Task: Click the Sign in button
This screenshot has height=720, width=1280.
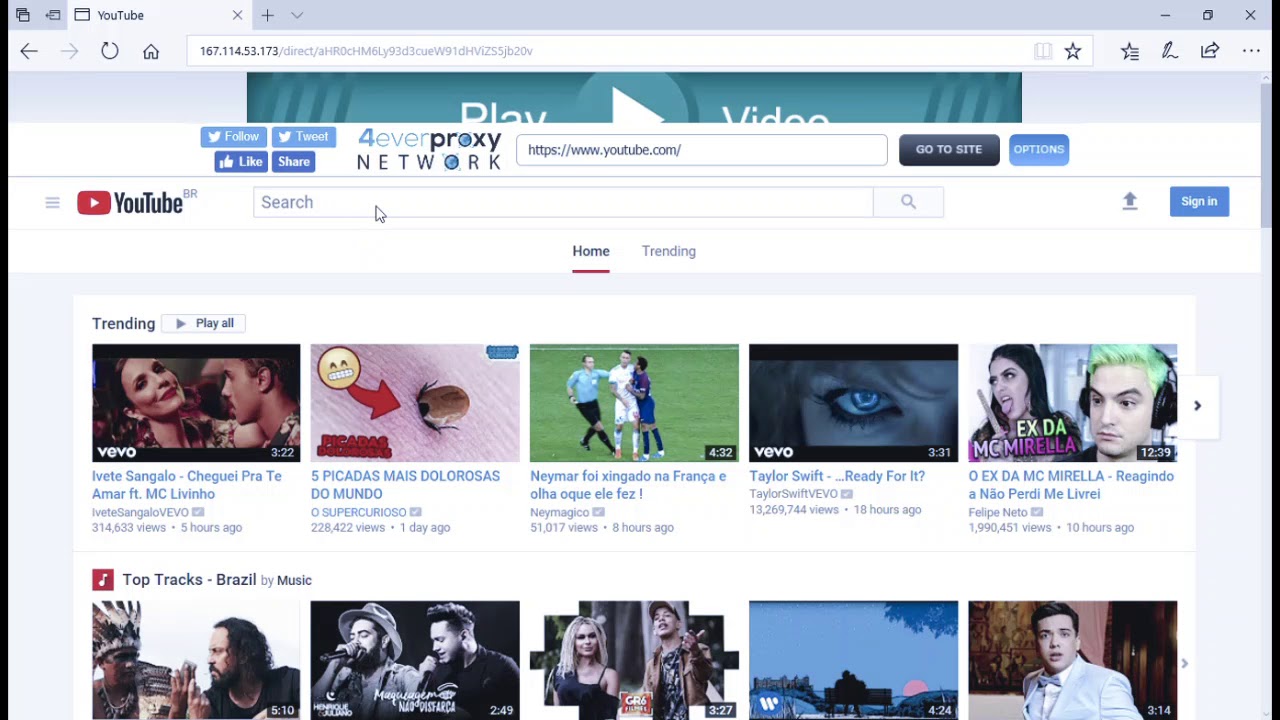Action: point(1199,202)
